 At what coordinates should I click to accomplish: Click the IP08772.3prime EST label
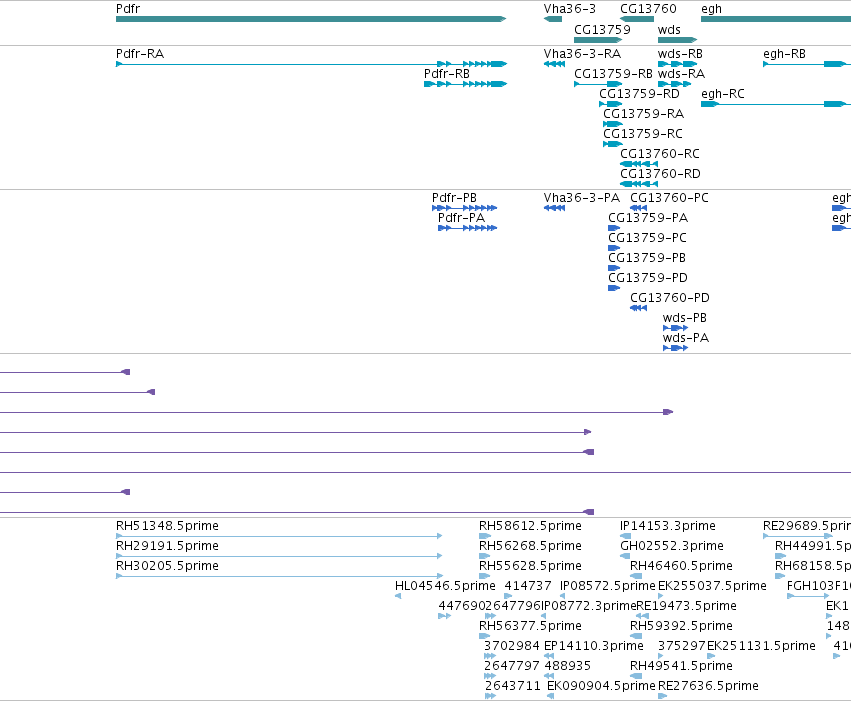pyautogui.click(x=588, y=607)
